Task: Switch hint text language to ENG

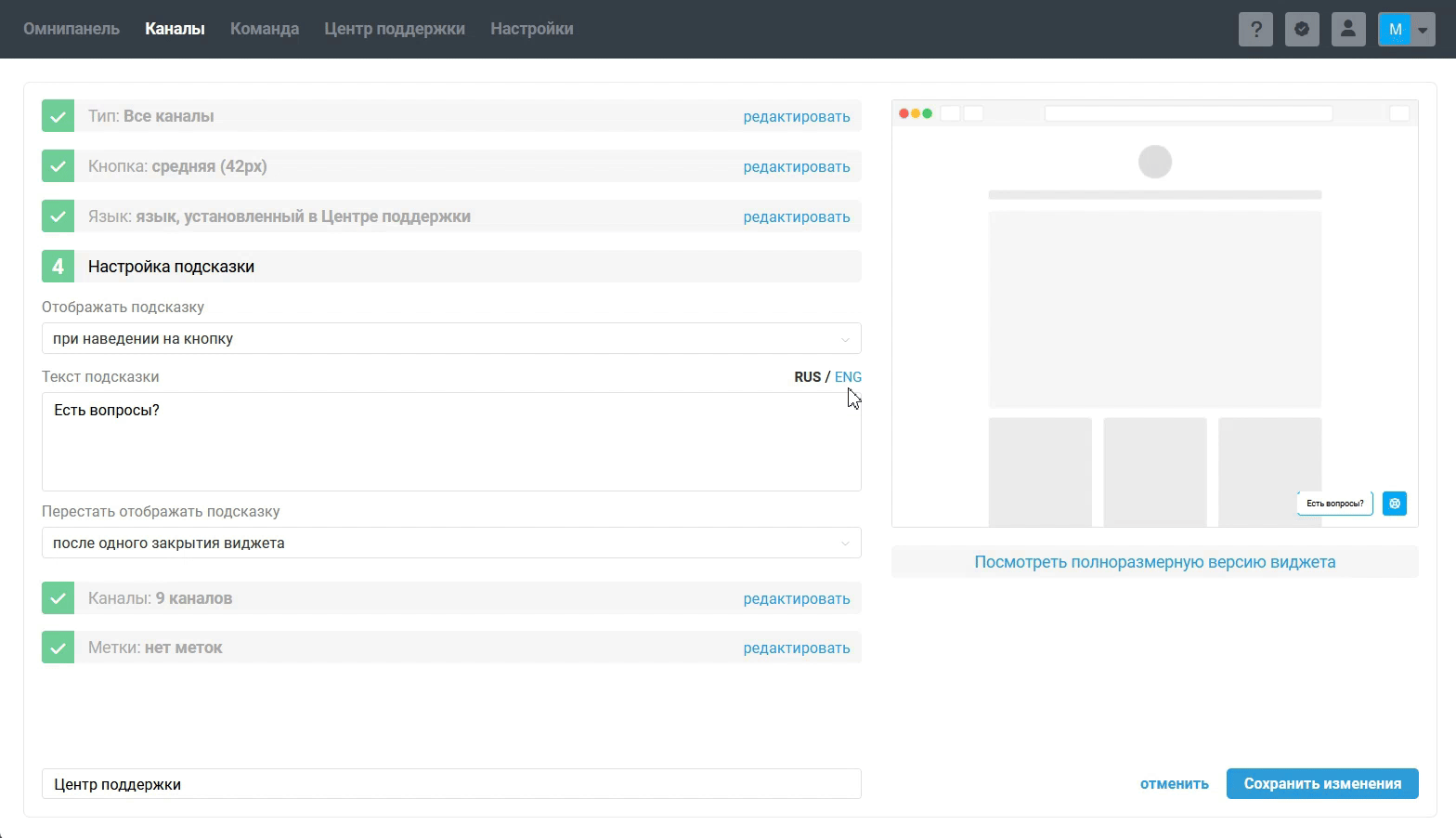Action: pos(848,377)
